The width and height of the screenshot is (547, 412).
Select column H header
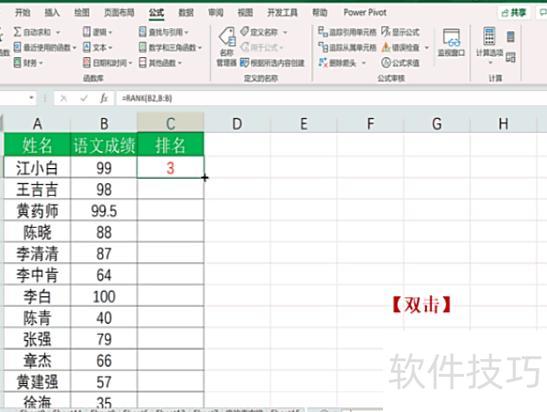[x=503, y=123]
